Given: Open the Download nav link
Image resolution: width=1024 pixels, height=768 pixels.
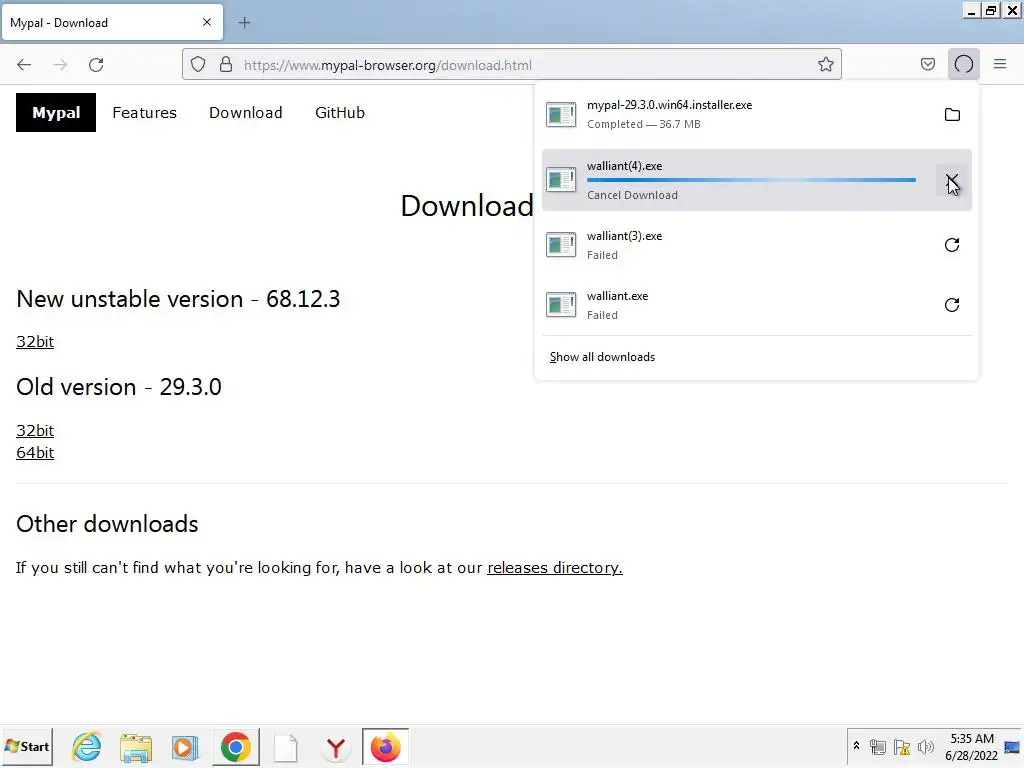Looking at the screenshot, I should tap(246, 112).
